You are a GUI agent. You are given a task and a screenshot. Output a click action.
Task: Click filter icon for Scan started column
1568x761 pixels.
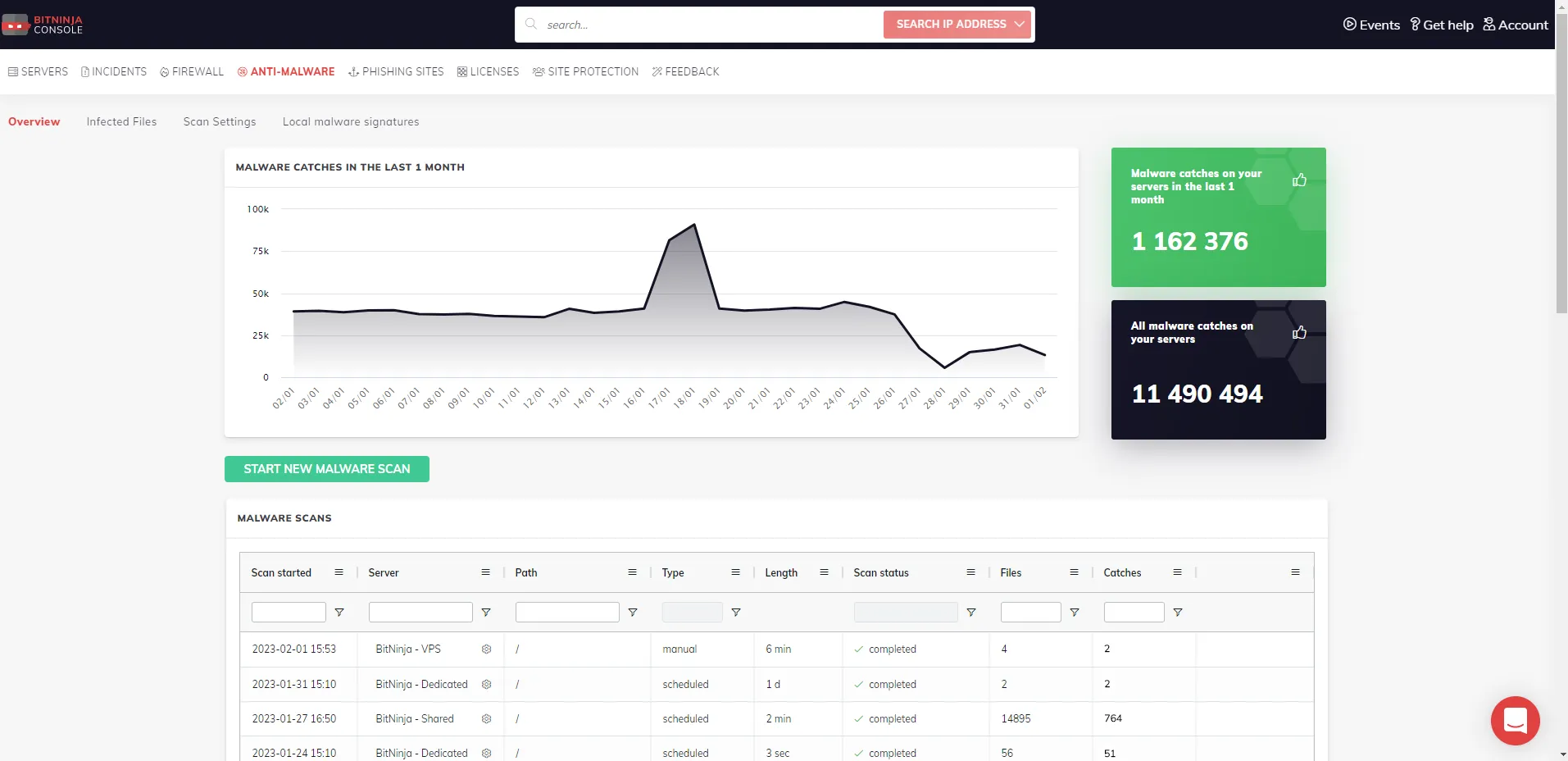pyautogui.click(x=339, y=613)
